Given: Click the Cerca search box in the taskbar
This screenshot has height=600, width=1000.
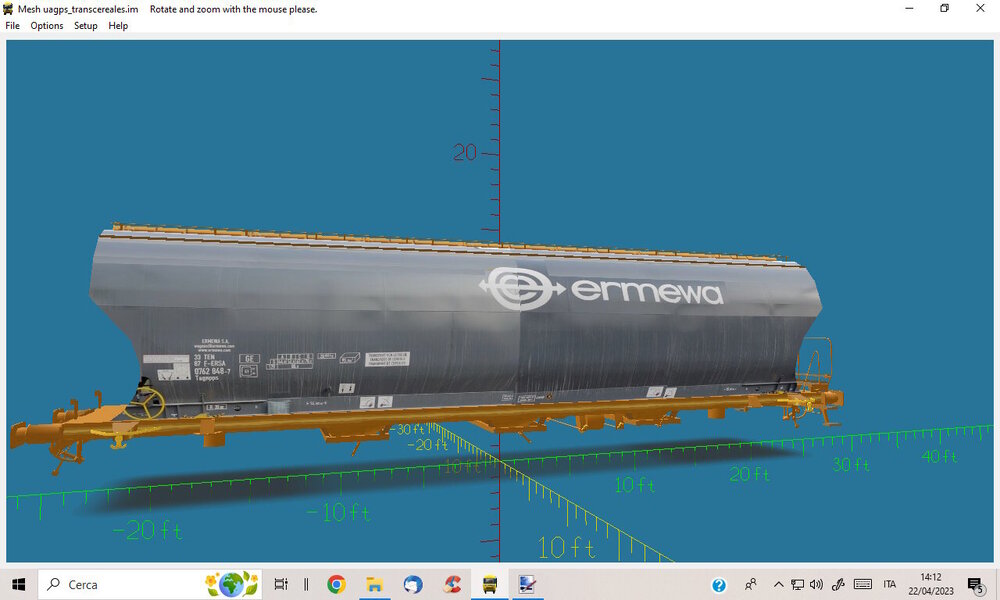Looking at the screenshot, I should [150, 584].
